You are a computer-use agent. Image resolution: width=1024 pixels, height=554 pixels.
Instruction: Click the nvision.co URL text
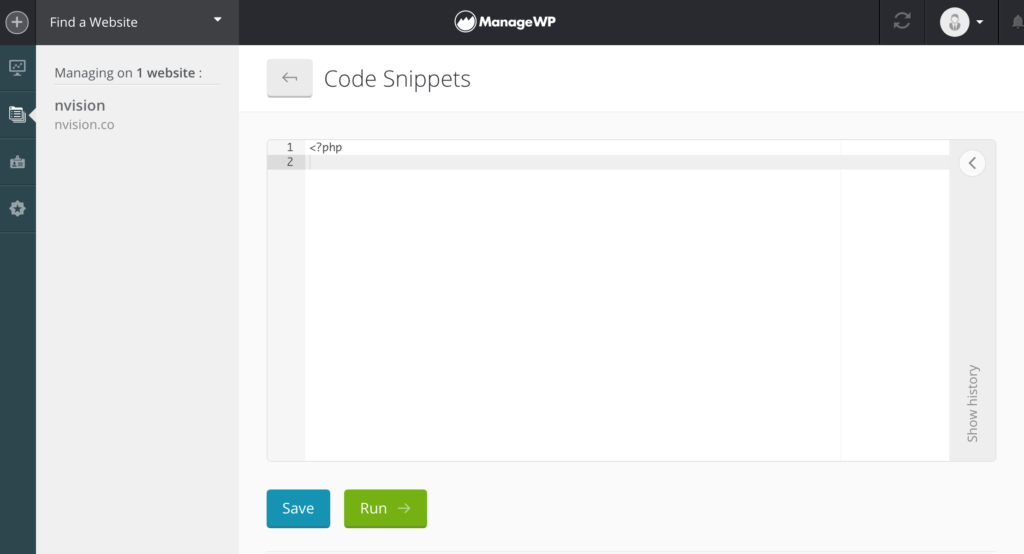pyautogui.click(x=84, y=124)
